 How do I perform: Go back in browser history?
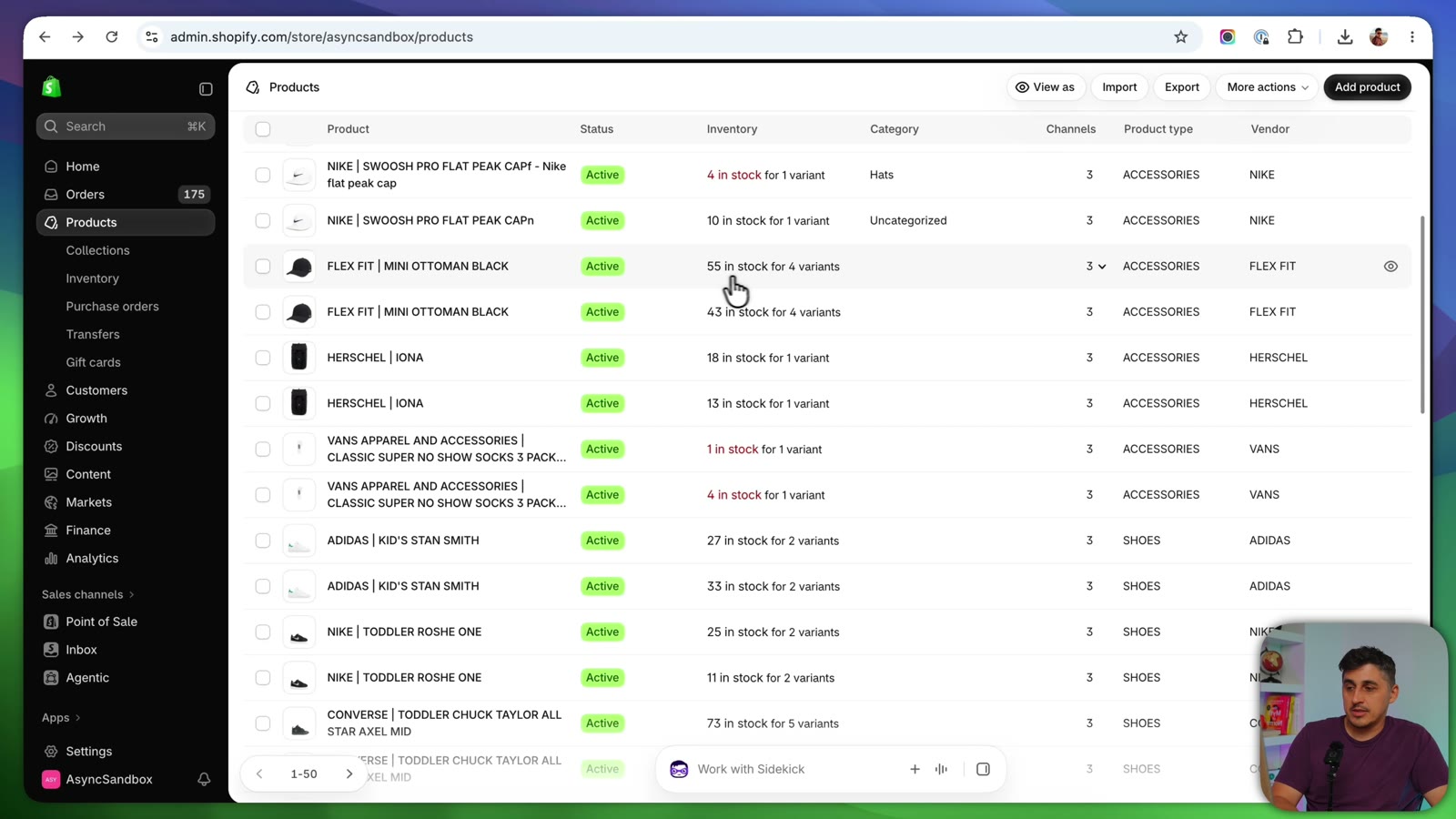coord(45,37)
